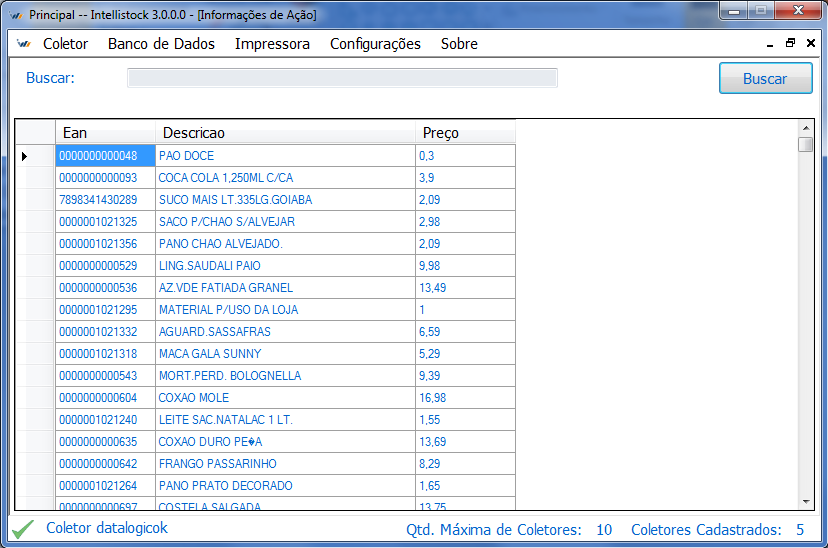This screenshot has width=828, height=548.
Task: Click the green checkmark status icon
Action: point(23,529)
